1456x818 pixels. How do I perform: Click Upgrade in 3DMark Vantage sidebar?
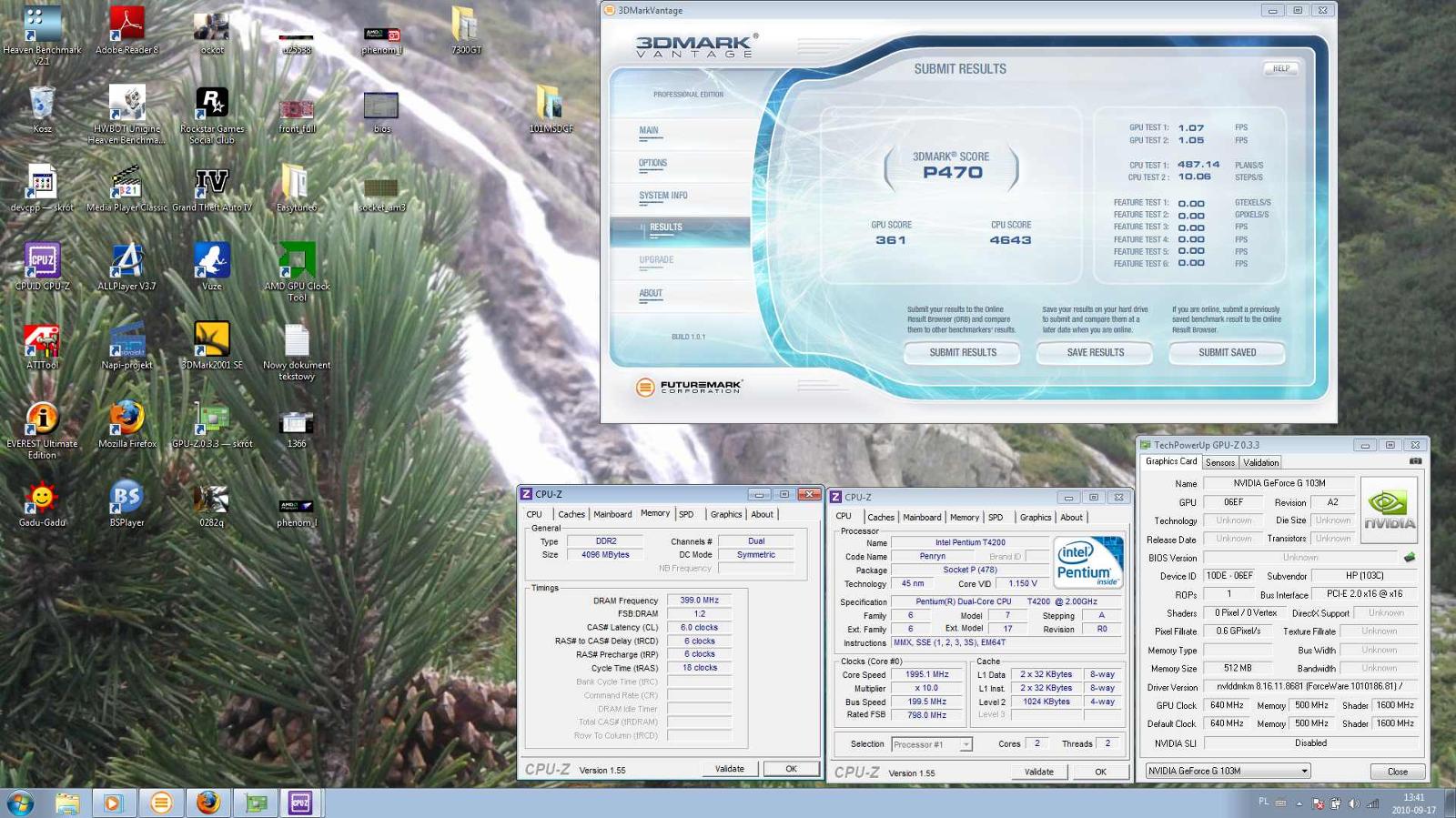[x=656, y=260]
